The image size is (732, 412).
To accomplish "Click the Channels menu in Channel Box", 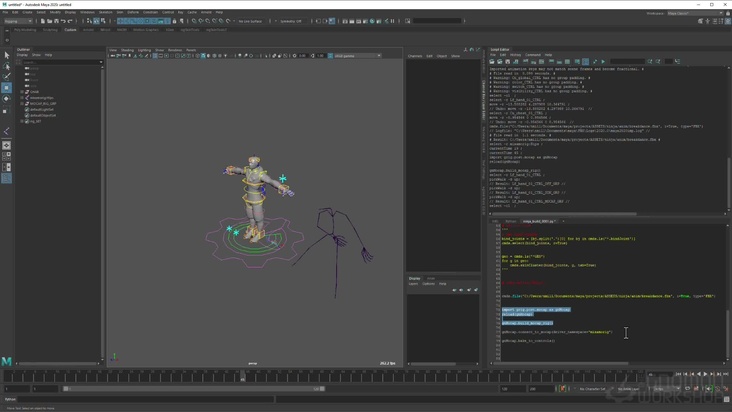I will pyautogui.click(x=415, y=56).
